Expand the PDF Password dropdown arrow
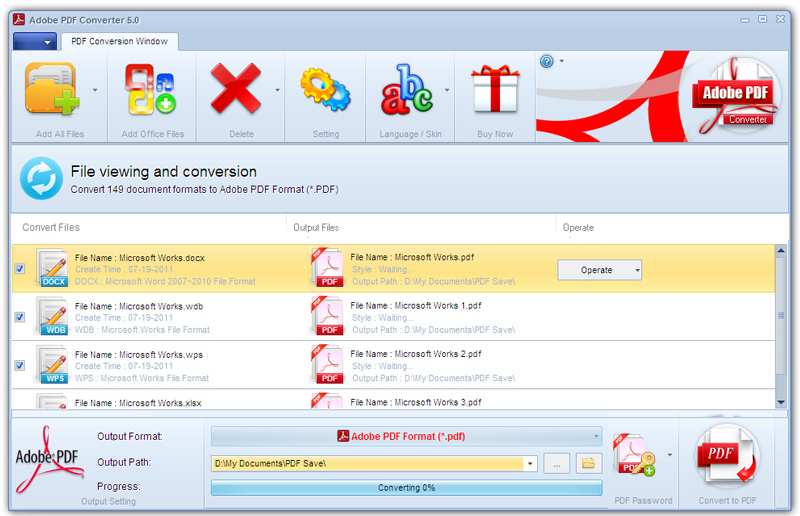Screen dimensions: 800x516 [x=670, y=455]
